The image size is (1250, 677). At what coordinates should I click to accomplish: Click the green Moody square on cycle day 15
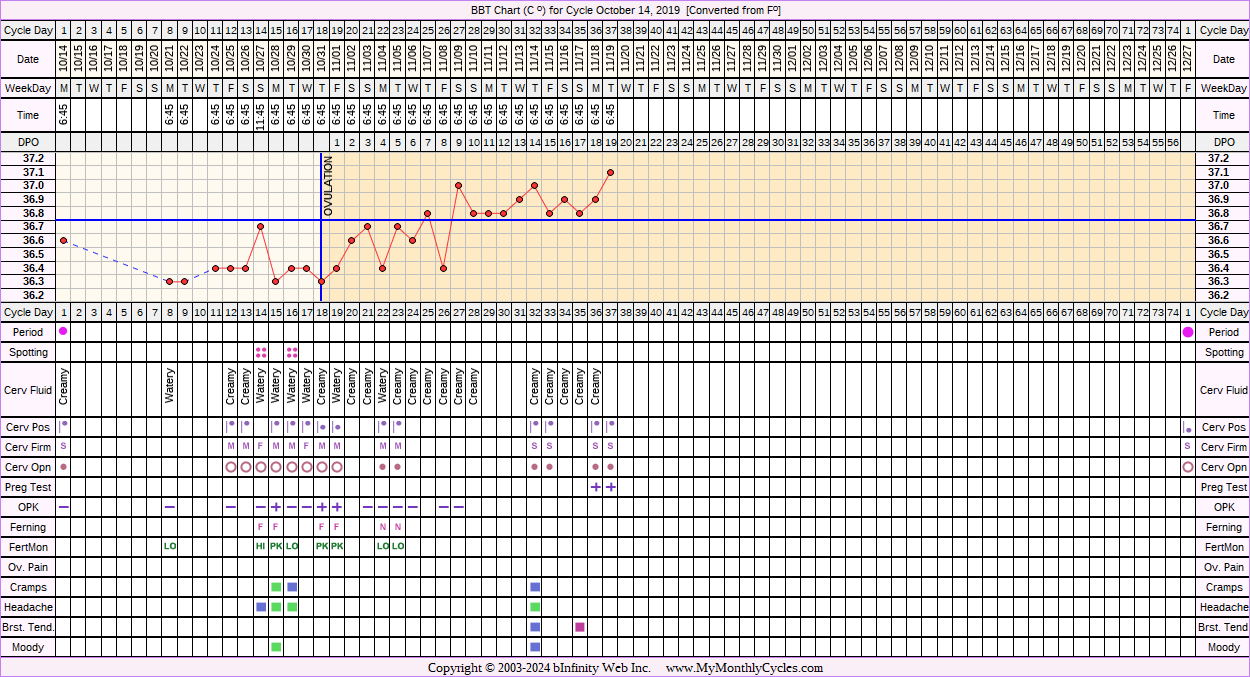pyautogui.click(x=276, y=647)
